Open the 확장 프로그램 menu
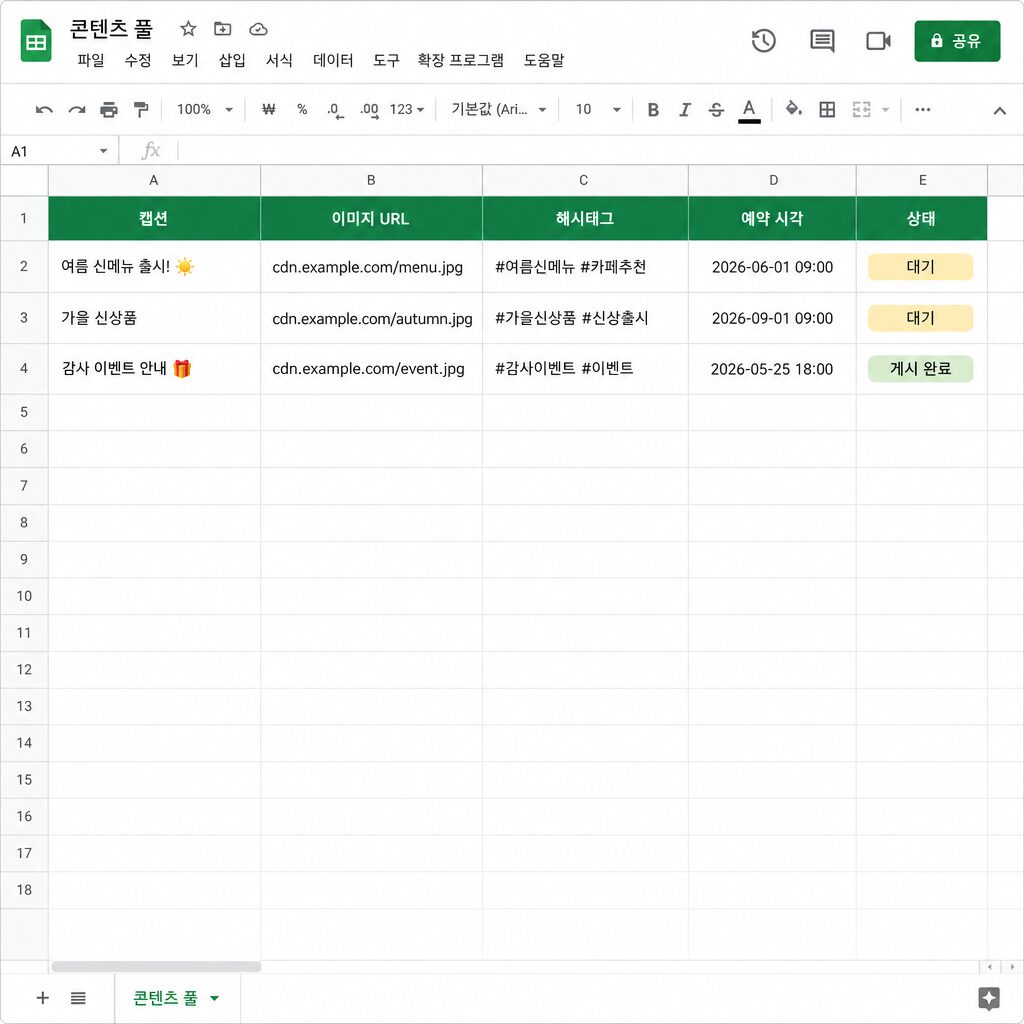 tap(460, 61)
